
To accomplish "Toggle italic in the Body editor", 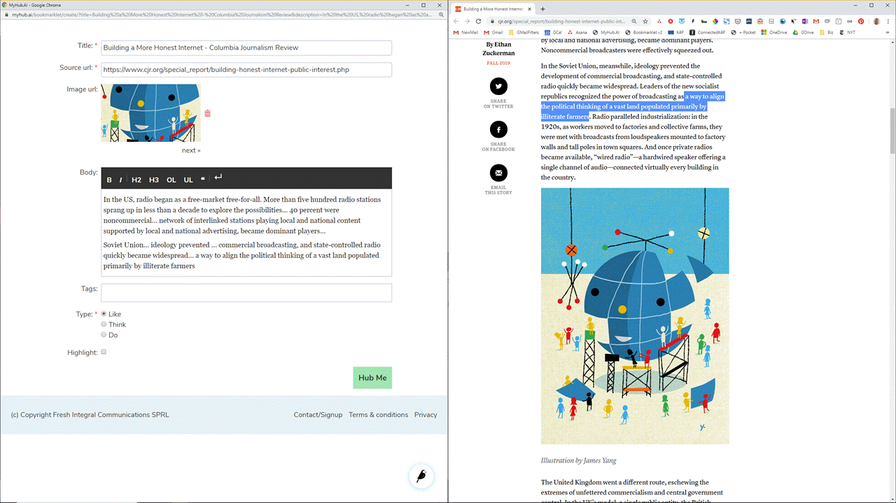I will pos(121,179).
